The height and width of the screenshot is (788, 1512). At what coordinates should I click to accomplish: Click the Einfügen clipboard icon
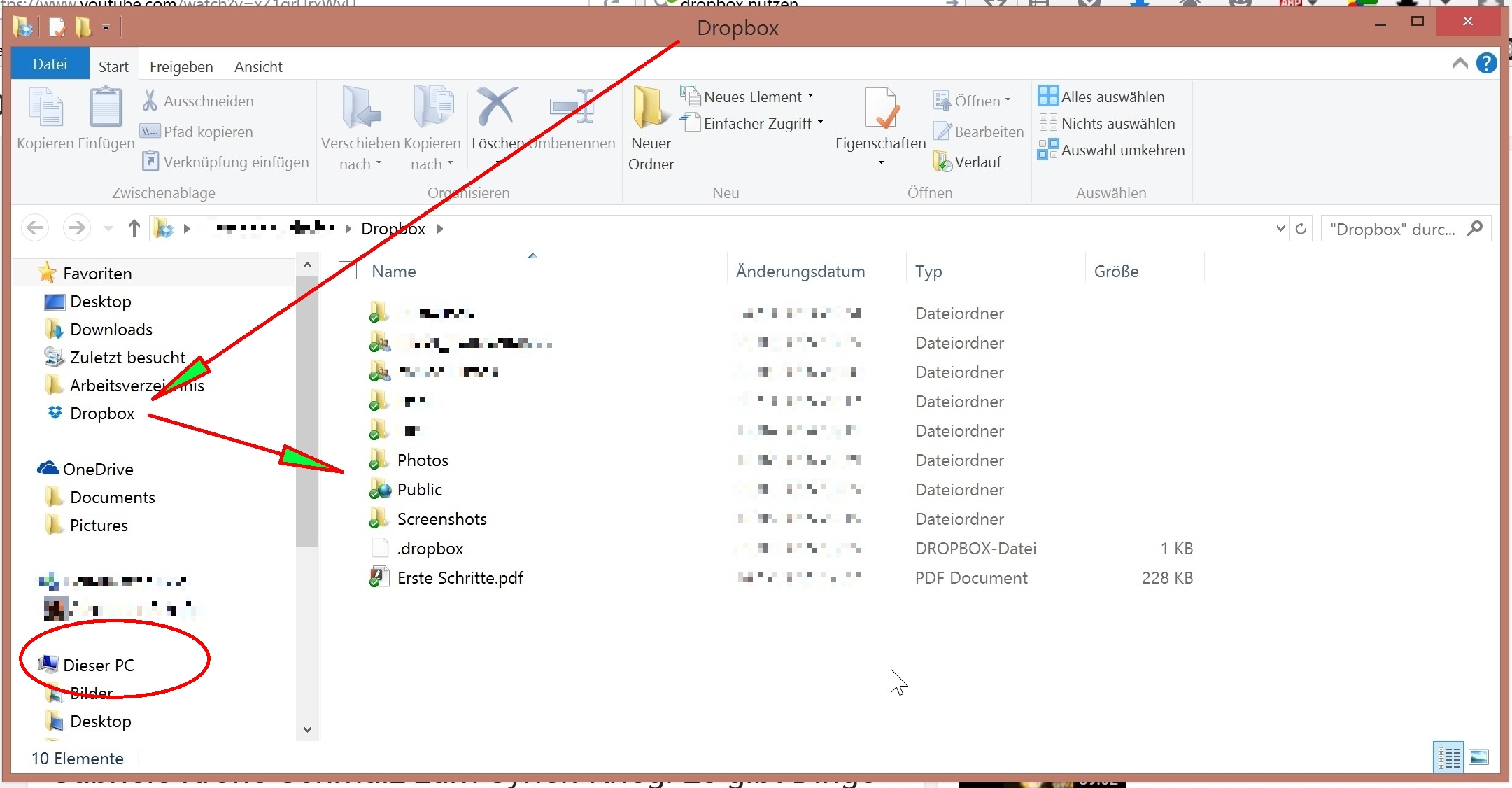point(106,108)
